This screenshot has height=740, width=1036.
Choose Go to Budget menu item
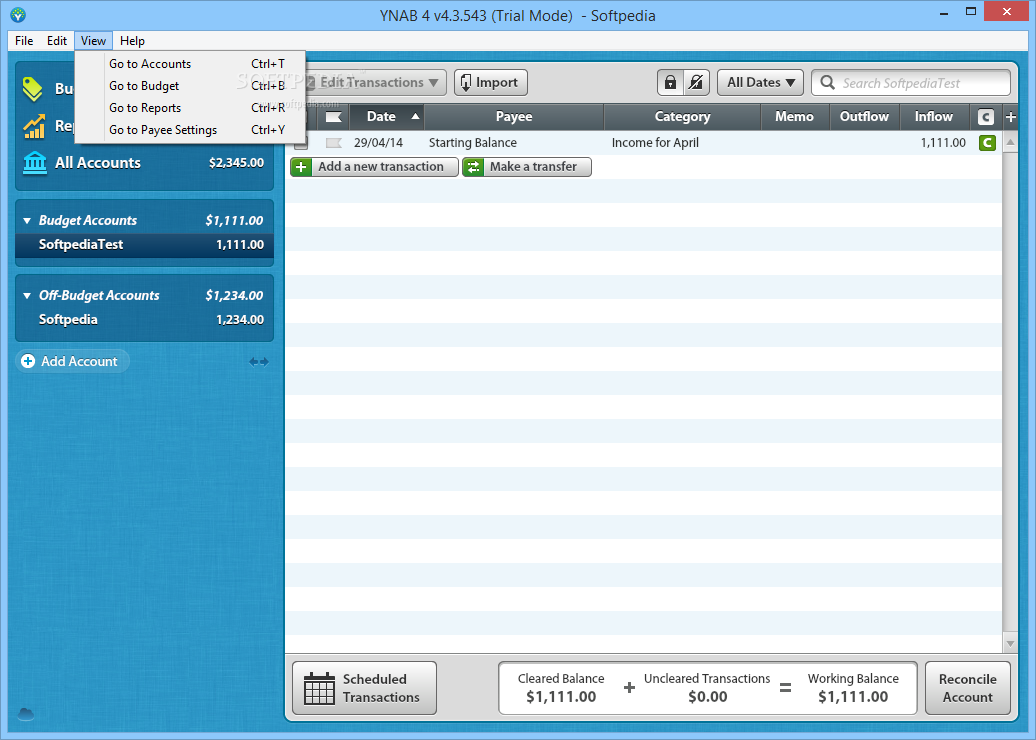click(190, 86)
